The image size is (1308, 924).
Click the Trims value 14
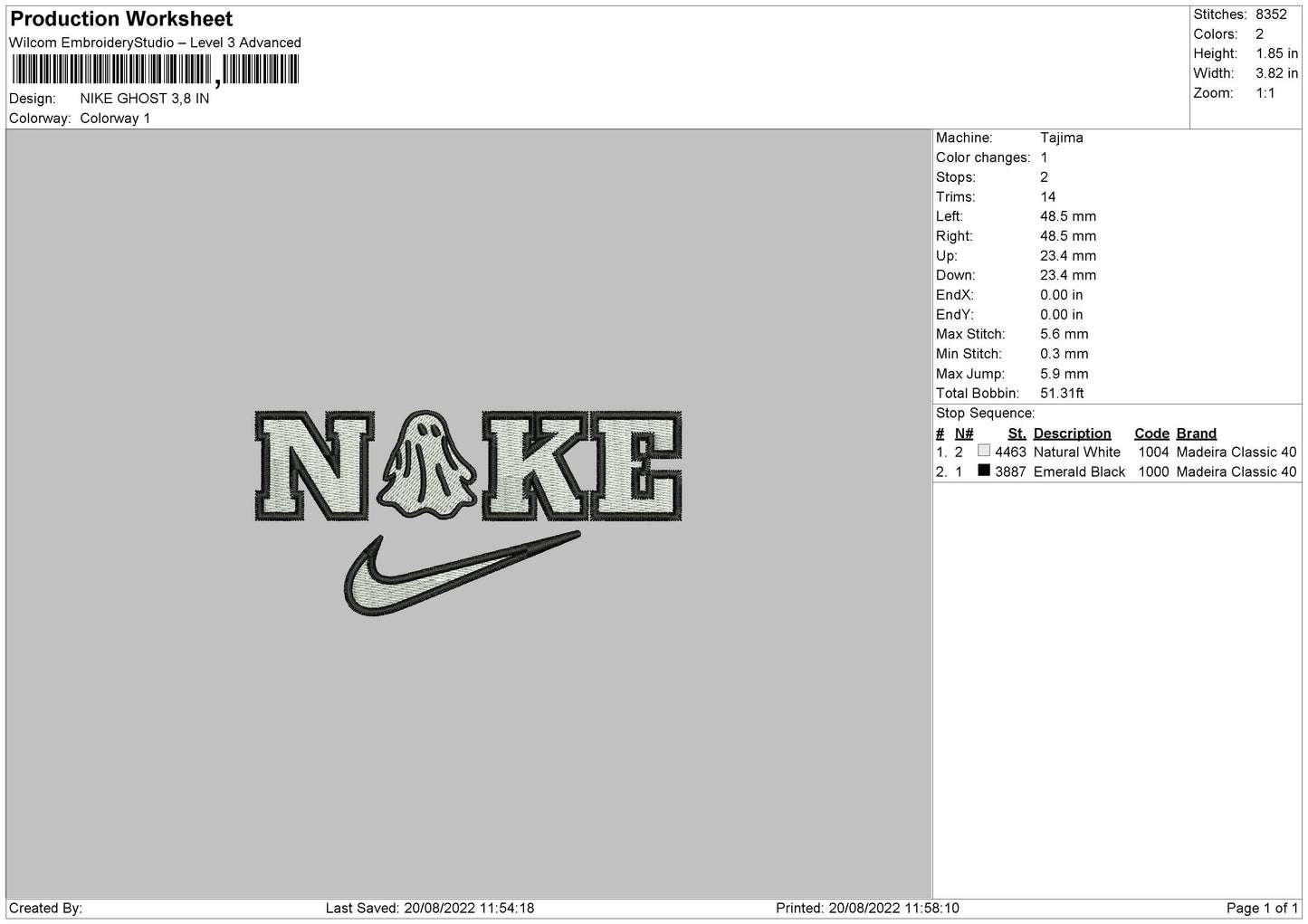point(1048,197)
